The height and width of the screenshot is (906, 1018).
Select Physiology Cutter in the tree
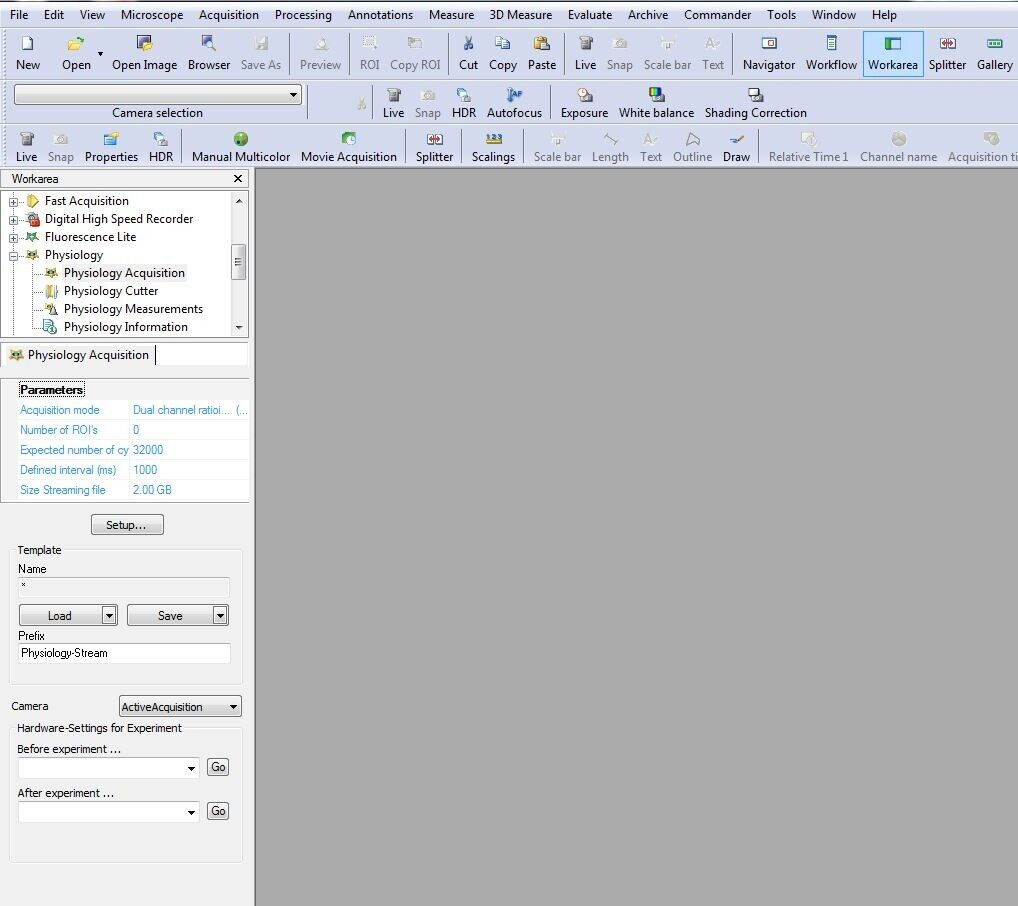(110, 291)
